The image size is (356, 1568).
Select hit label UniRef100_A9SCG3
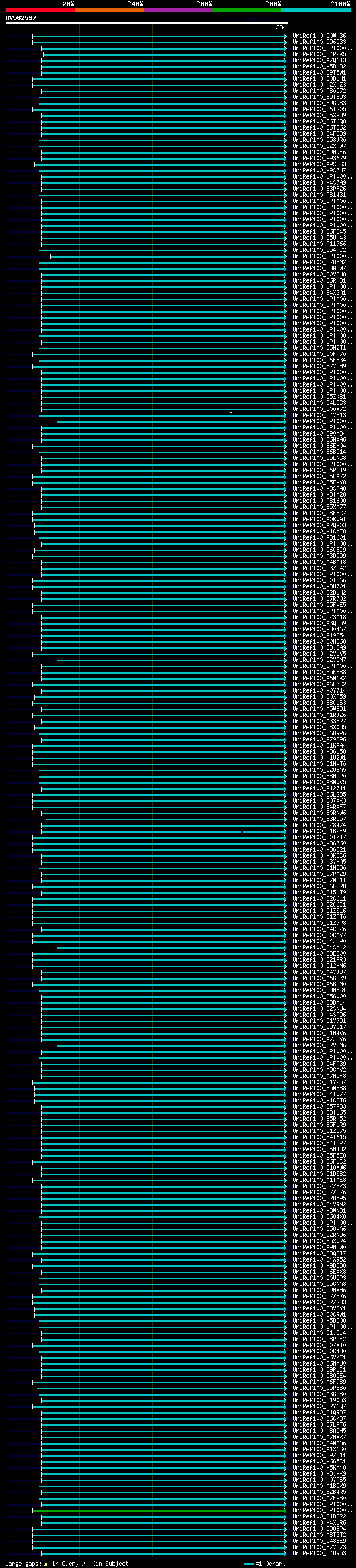(x=319, y=164)
